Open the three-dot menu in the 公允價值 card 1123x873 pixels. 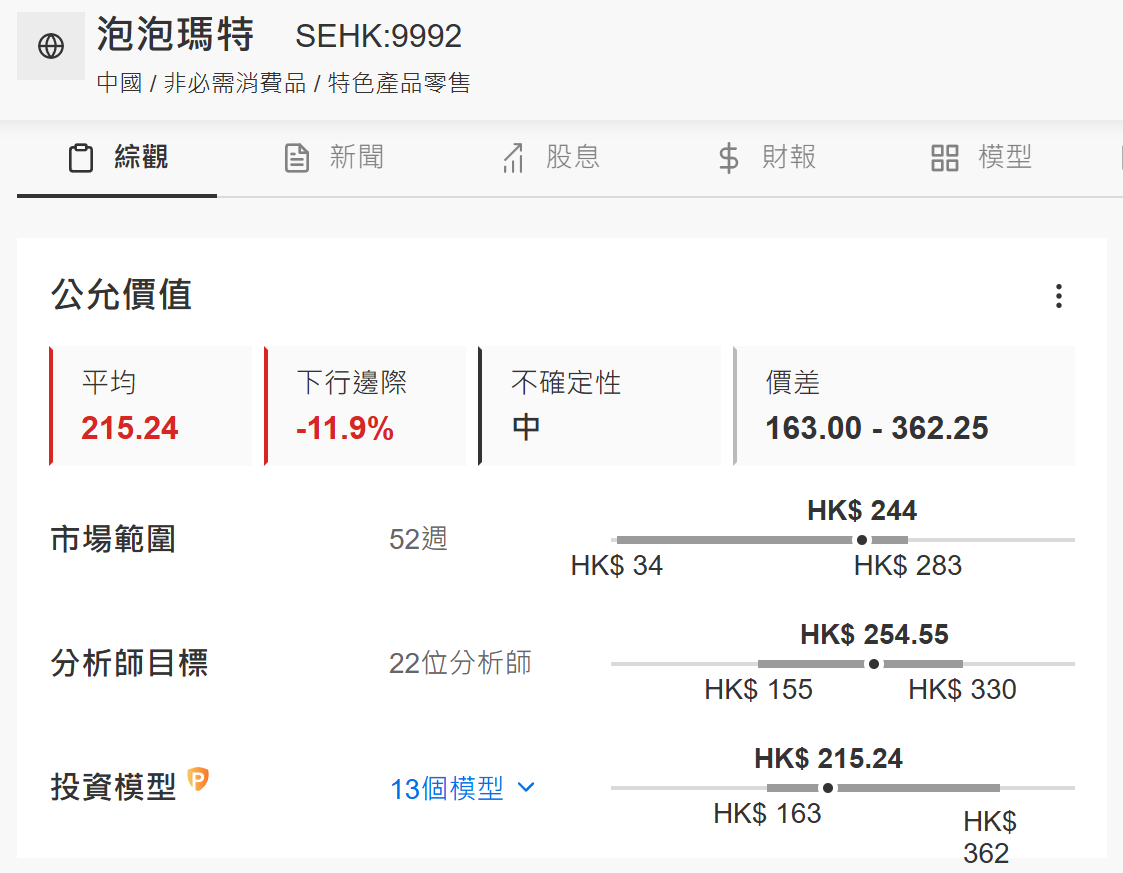coord(1059,296)
